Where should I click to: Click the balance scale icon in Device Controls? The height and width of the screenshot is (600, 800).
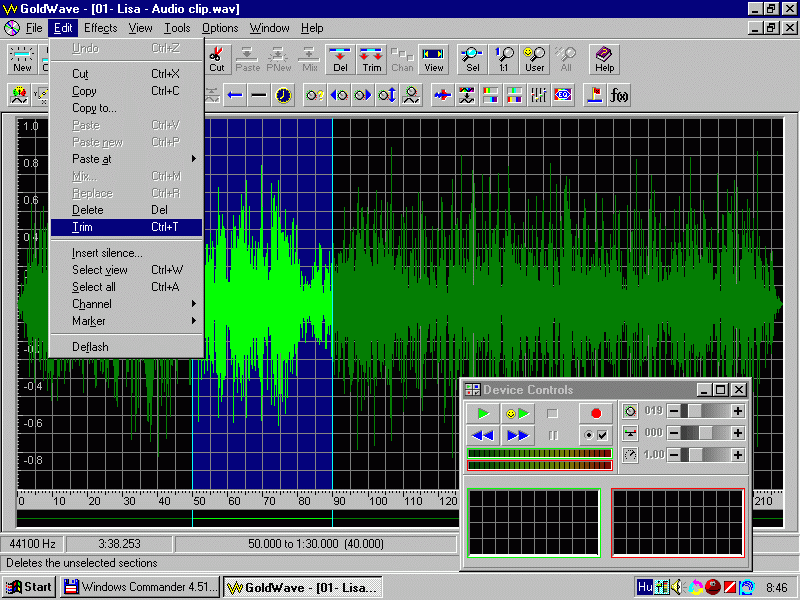pos(630,433)
